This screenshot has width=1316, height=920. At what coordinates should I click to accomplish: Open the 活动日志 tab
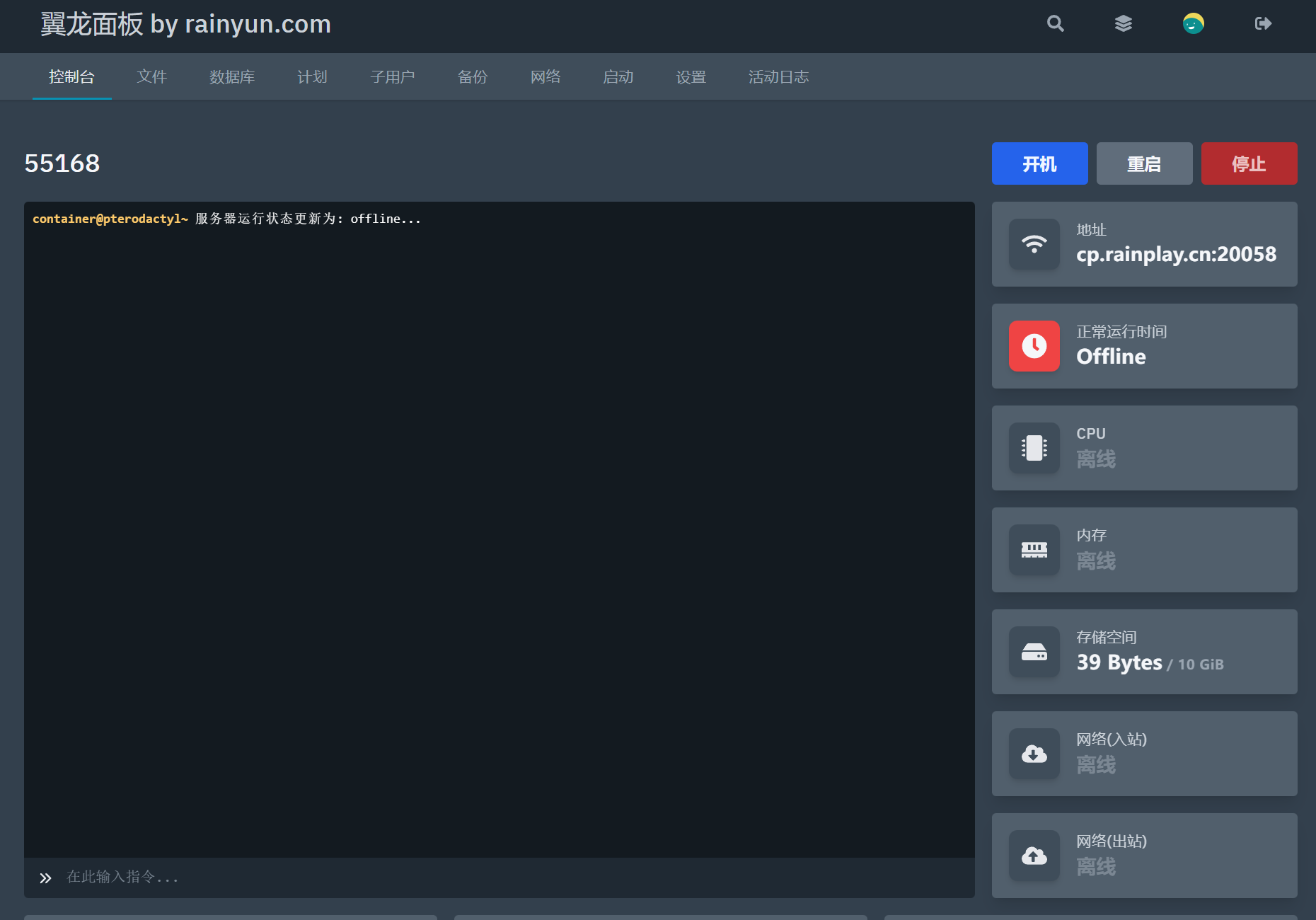pos(778,76)
